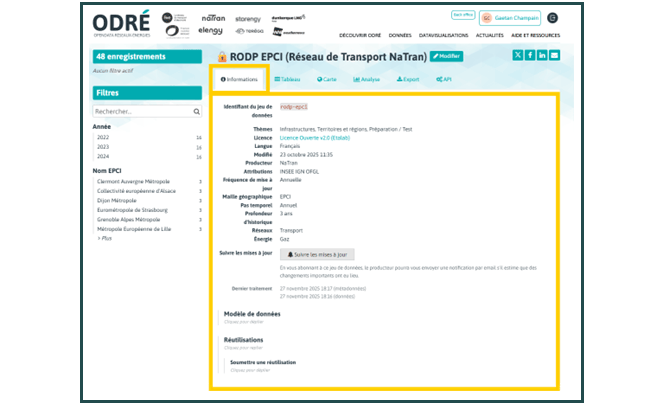Share dataset by email envelope icon
This screenshot has height=417, width=663.
[555, 55]
